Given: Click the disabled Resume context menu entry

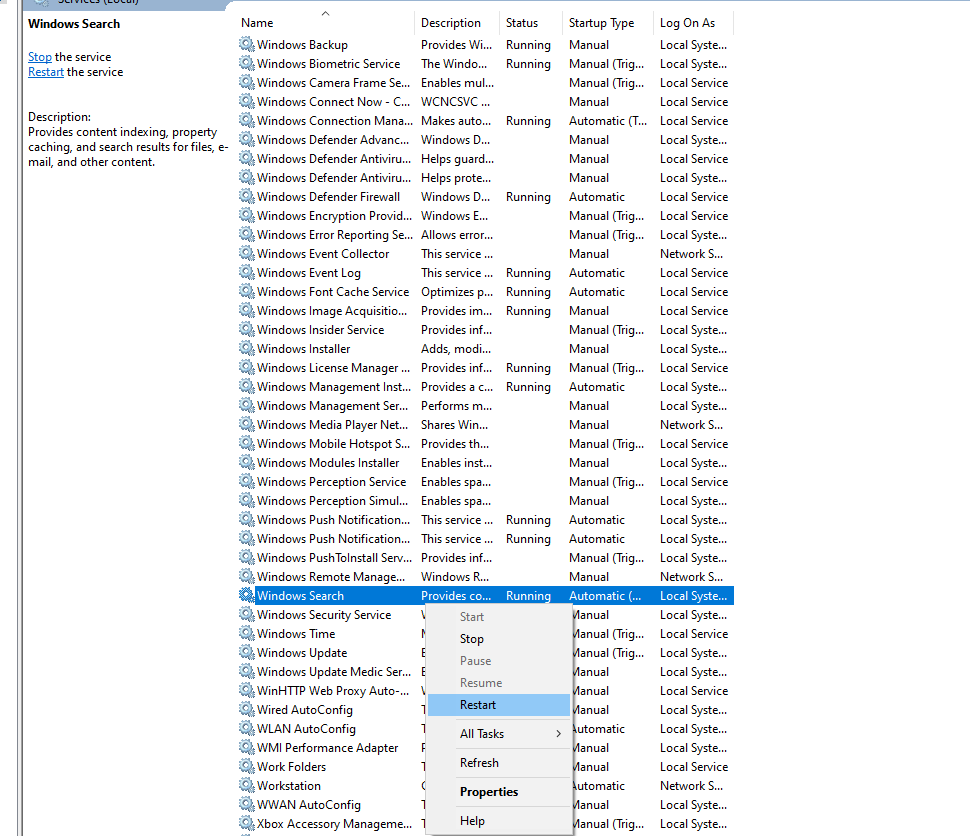Looking at the screenshot, I should [498, 683].
